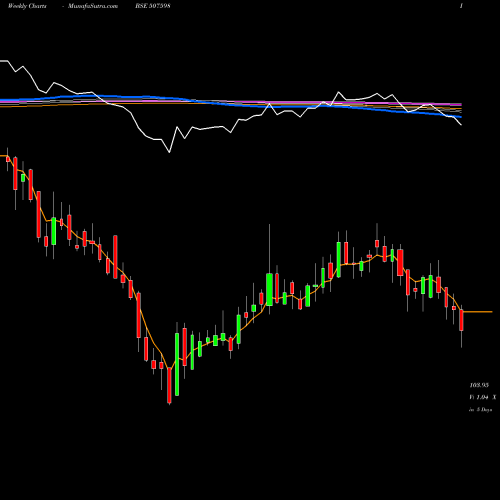Viewport: 500px width, 500px height.
Task: Click the tall green candle with the longest upper wick
Action: [x=269, y=289]
